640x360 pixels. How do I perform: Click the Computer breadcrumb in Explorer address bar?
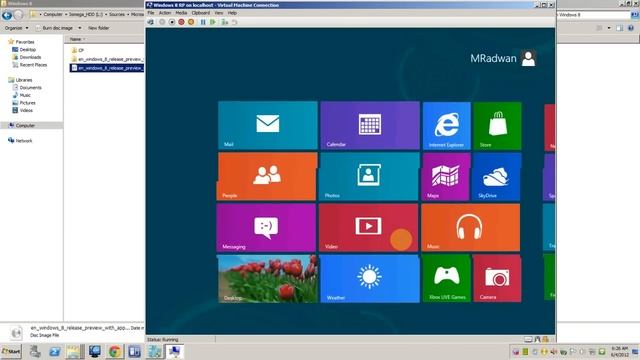click(x=53, y=14)
